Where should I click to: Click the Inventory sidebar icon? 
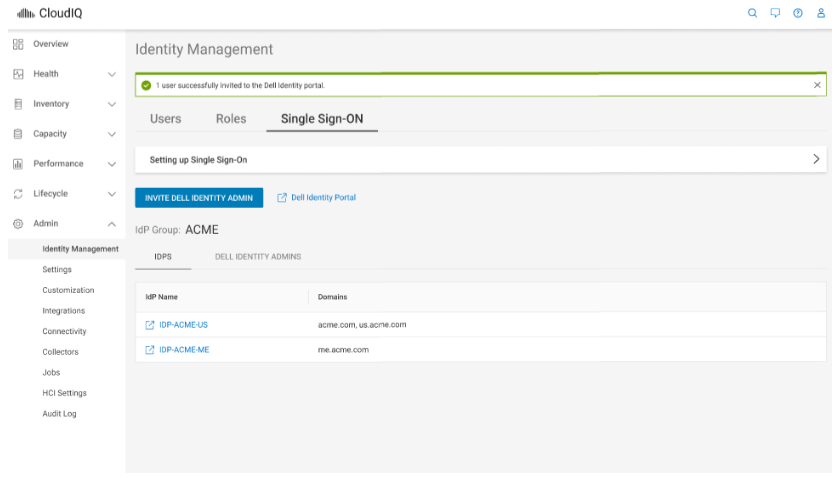click(18, 104)
